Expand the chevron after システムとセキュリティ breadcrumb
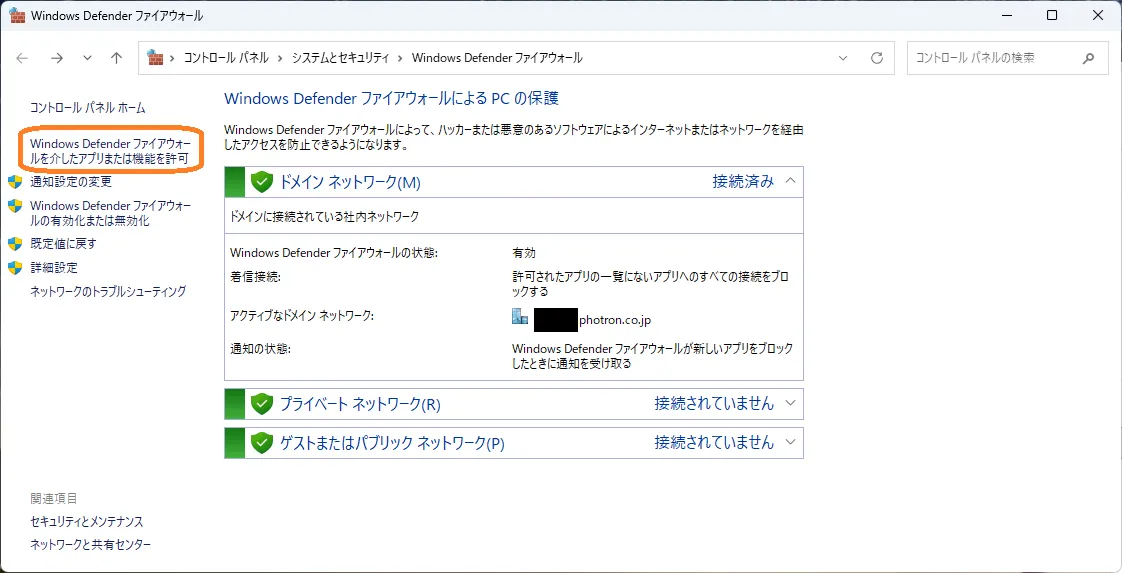1122x573 pixels. pyautogui.click(x=401, y=59)
